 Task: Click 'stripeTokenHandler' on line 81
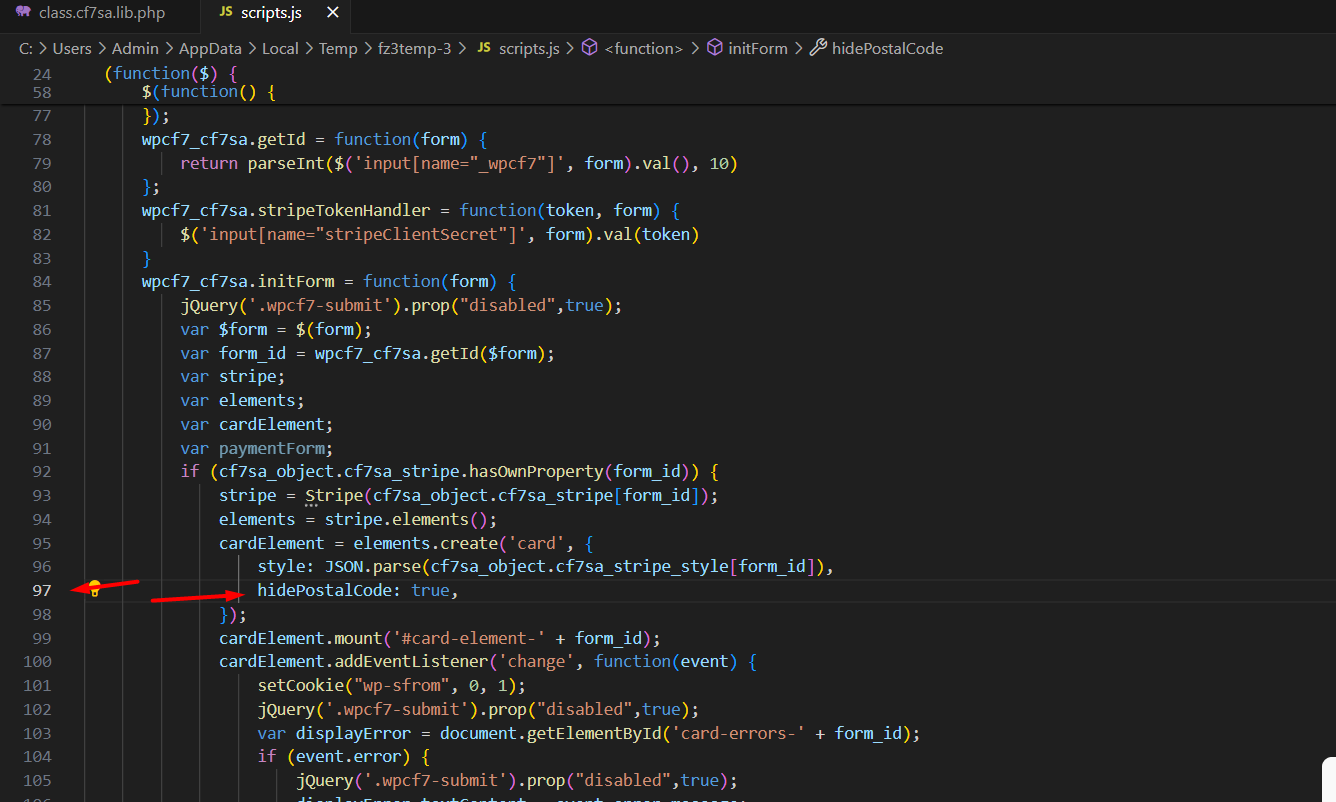(343, 210)
